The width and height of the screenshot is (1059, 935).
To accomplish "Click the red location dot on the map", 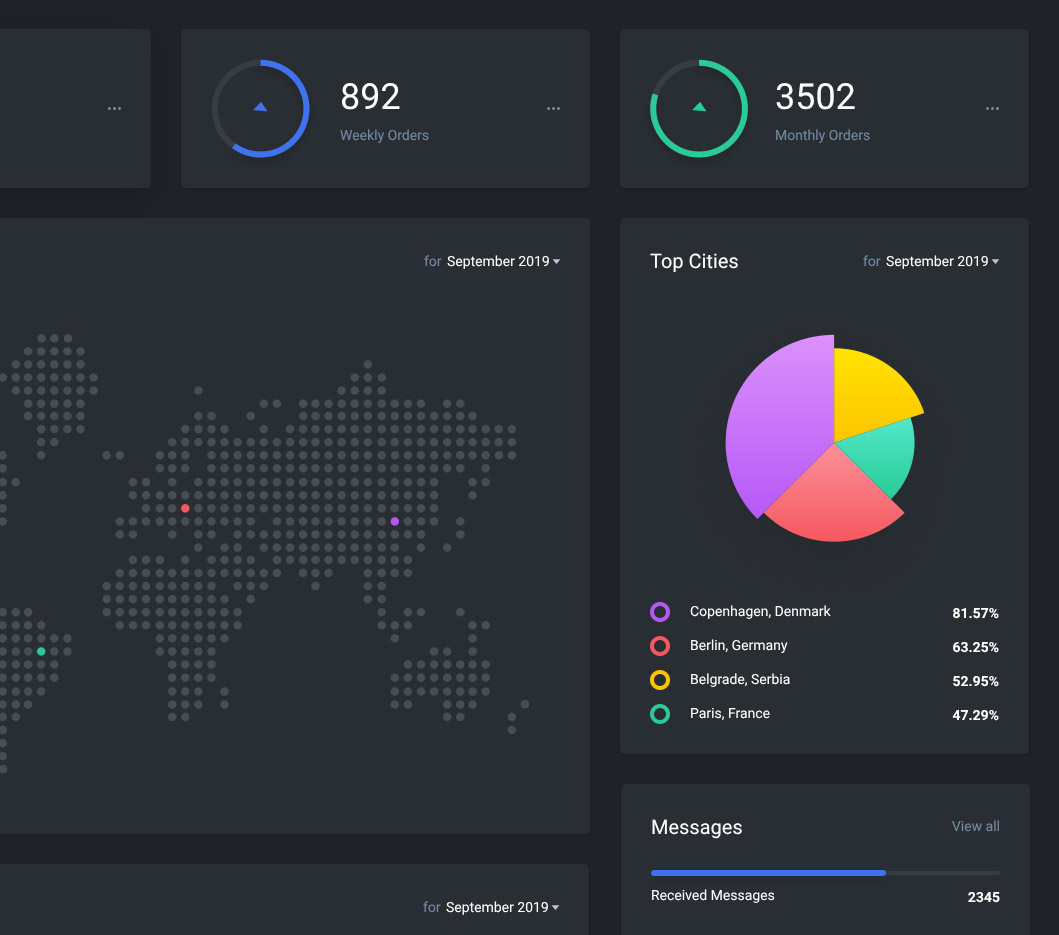I will coord(185,508).
